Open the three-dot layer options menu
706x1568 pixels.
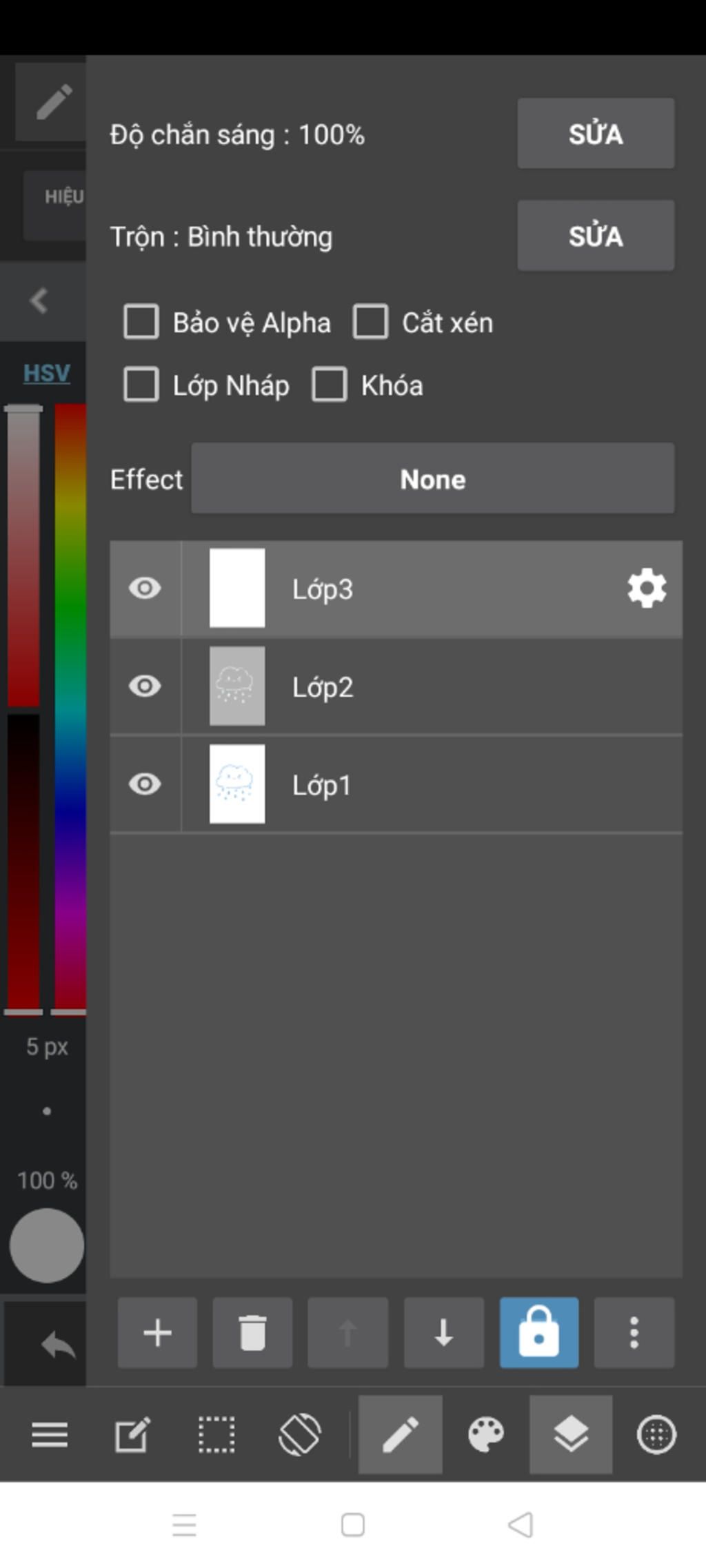(634, 1332)
